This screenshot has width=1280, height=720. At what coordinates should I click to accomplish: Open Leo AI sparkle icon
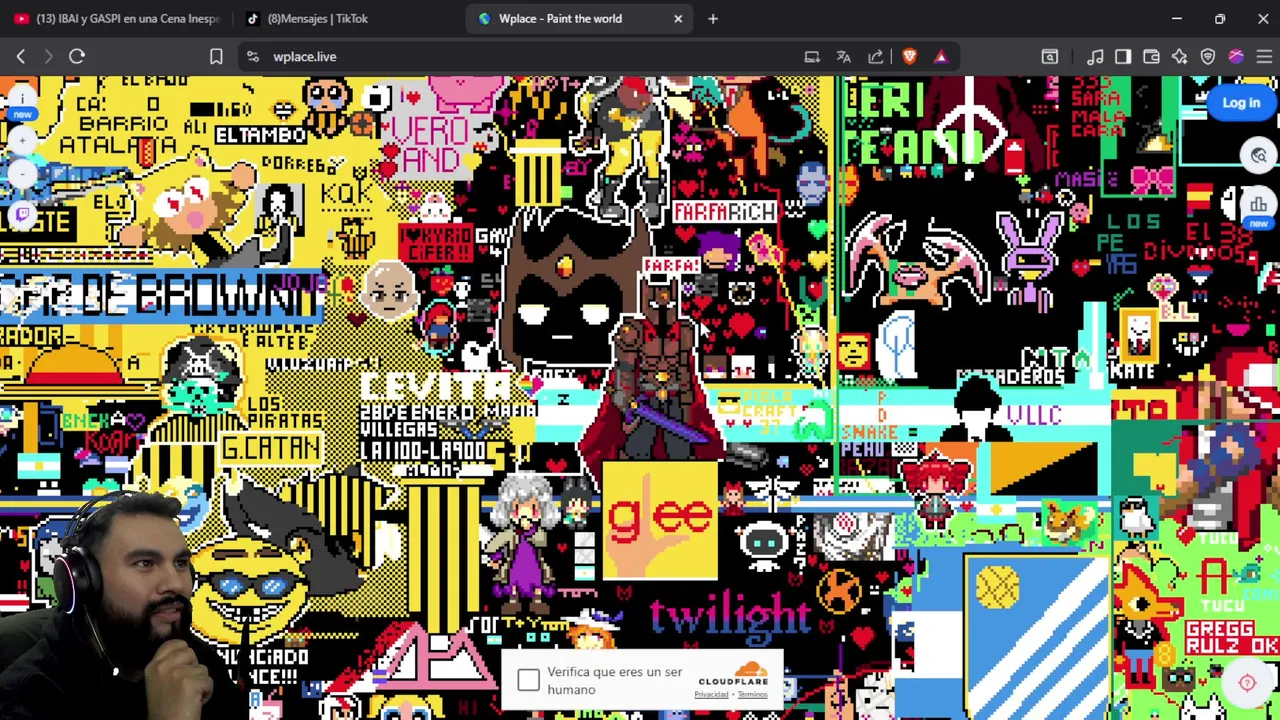[x=1180, y=57]
